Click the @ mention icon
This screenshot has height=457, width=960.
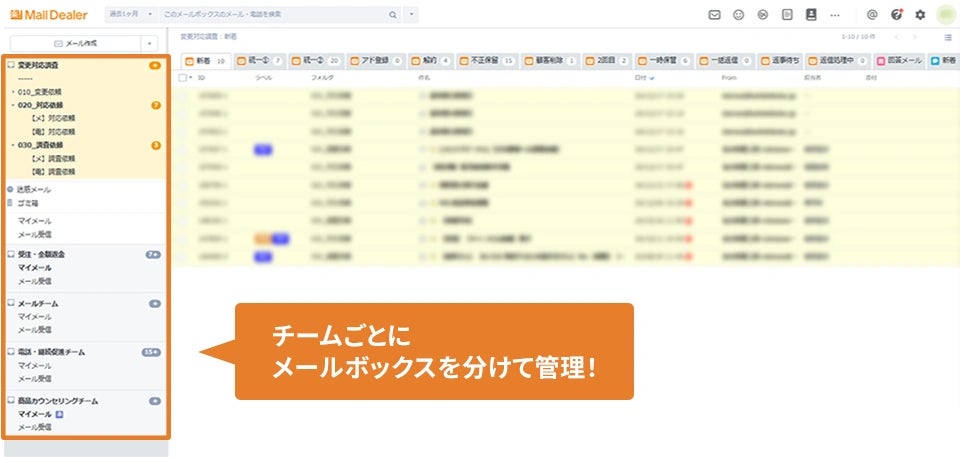(x=872, y=15)
